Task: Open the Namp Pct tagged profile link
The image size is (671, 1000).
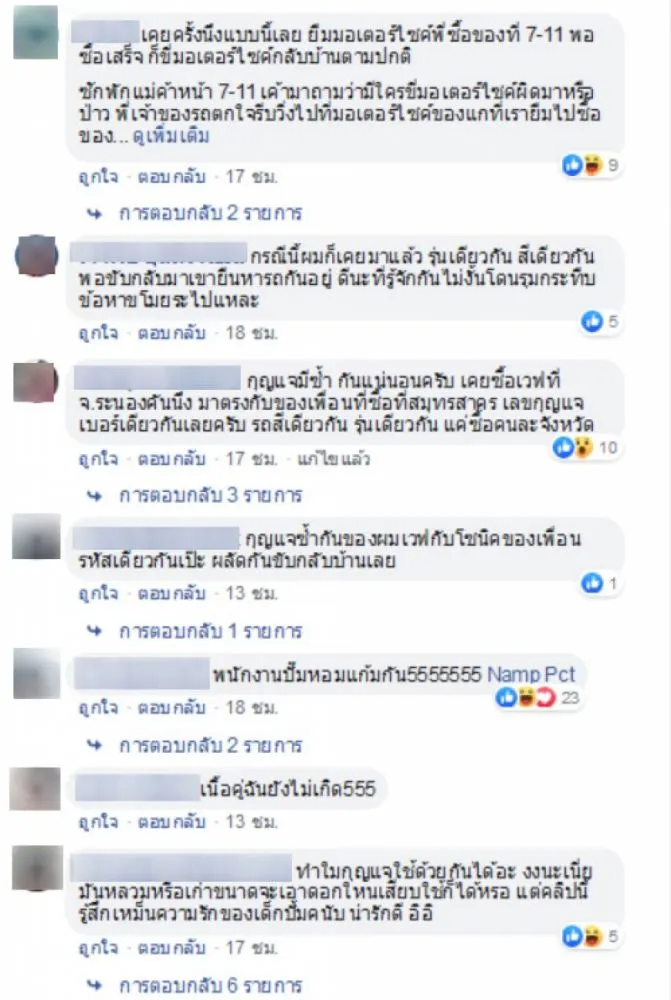Action: (531, 675)
